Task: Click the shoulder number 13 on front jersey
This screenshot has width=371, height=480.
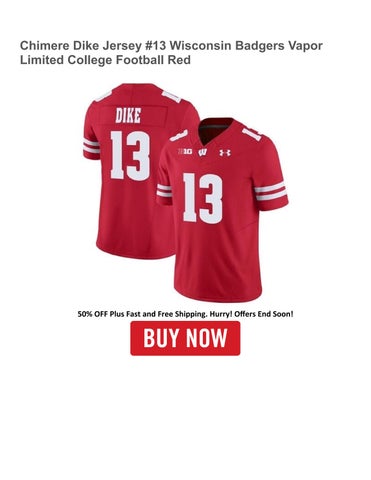Action: pos(252,134)
